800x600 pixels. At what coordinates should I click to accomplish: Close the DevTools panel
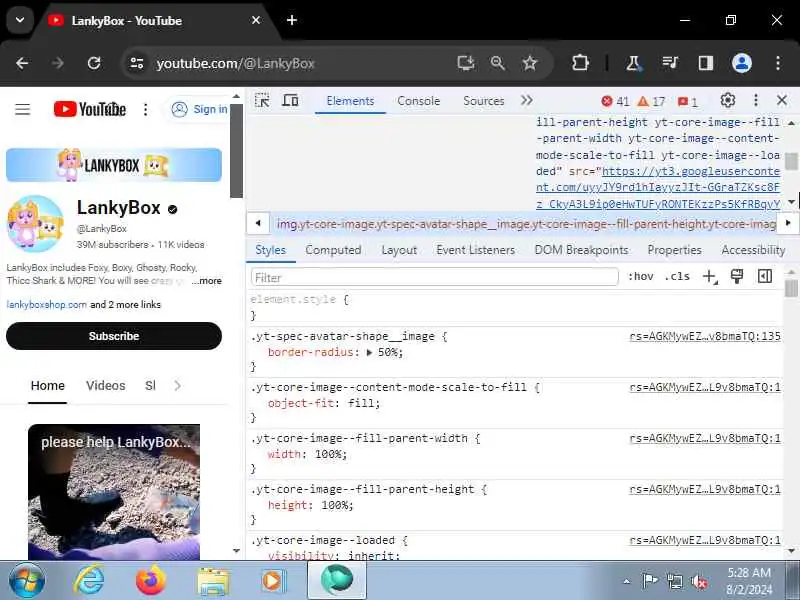782,101
